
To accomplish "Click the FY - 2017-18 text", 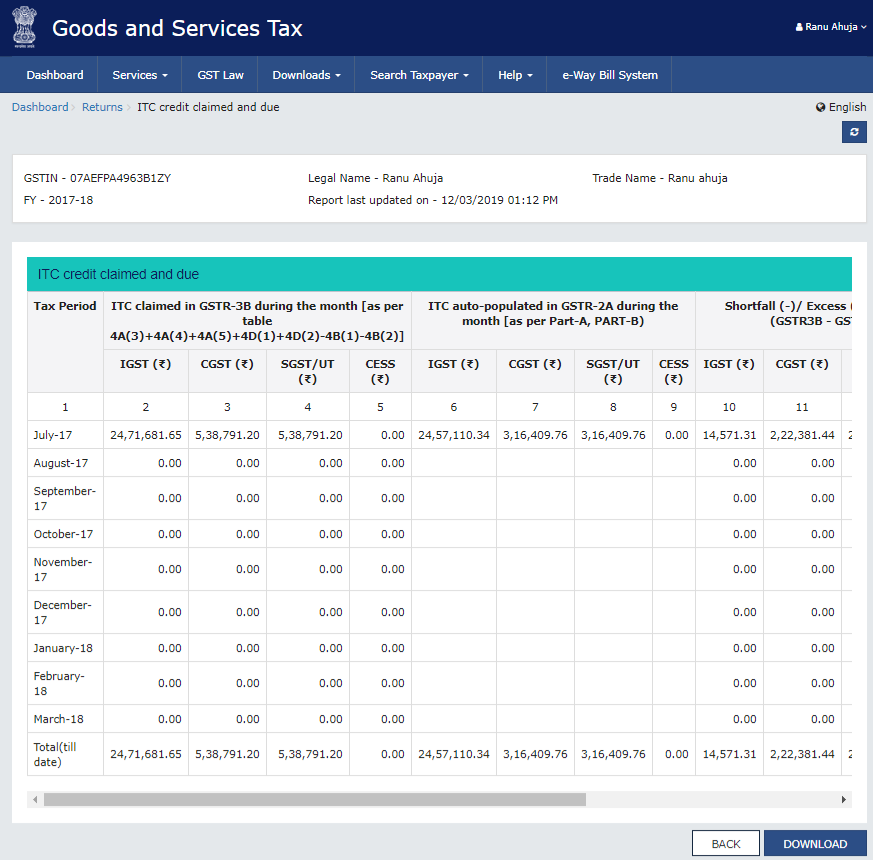I will click(58, 200).
